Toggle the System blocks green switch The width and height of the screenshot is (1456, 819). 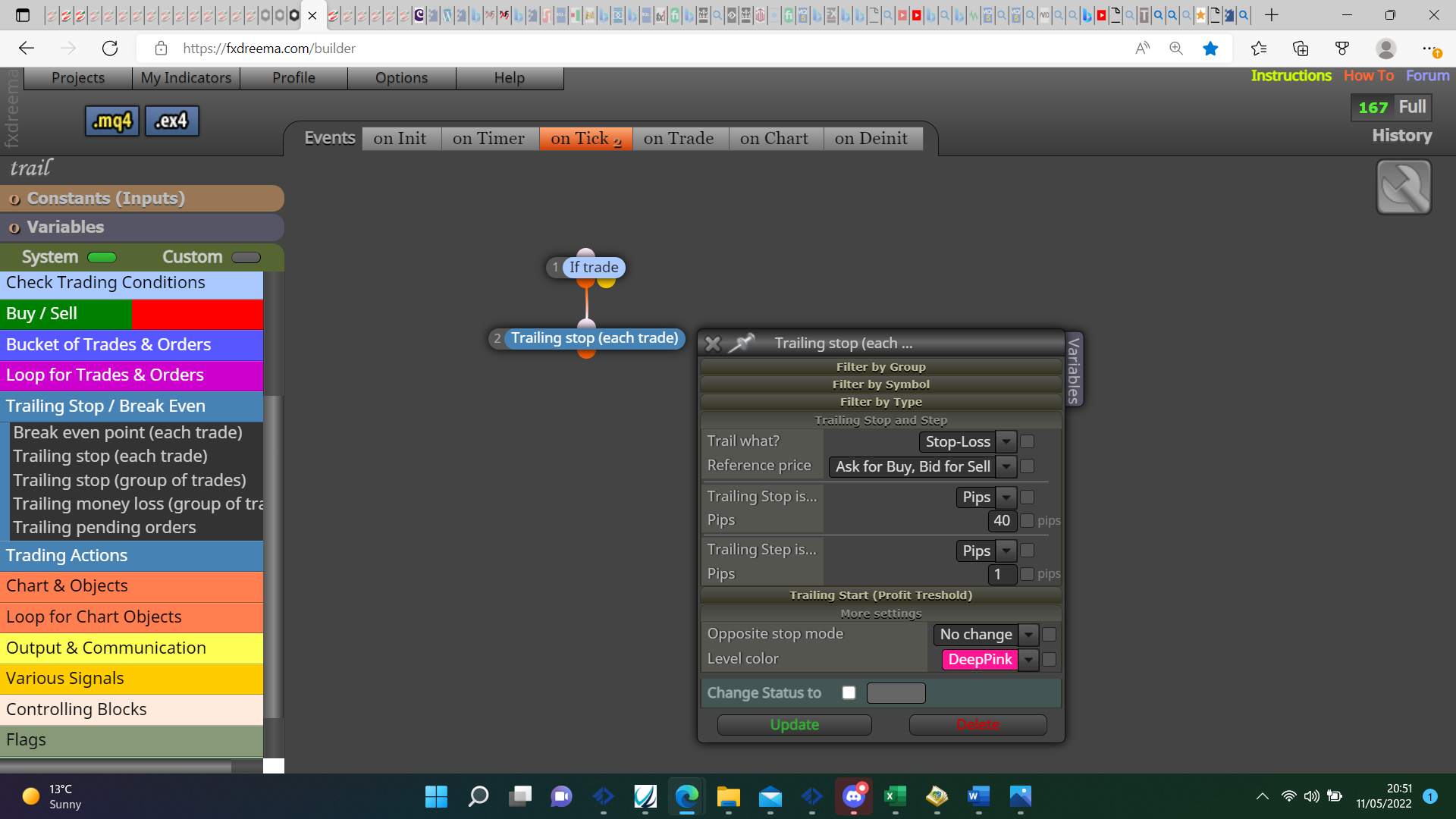tap(102, 258)
